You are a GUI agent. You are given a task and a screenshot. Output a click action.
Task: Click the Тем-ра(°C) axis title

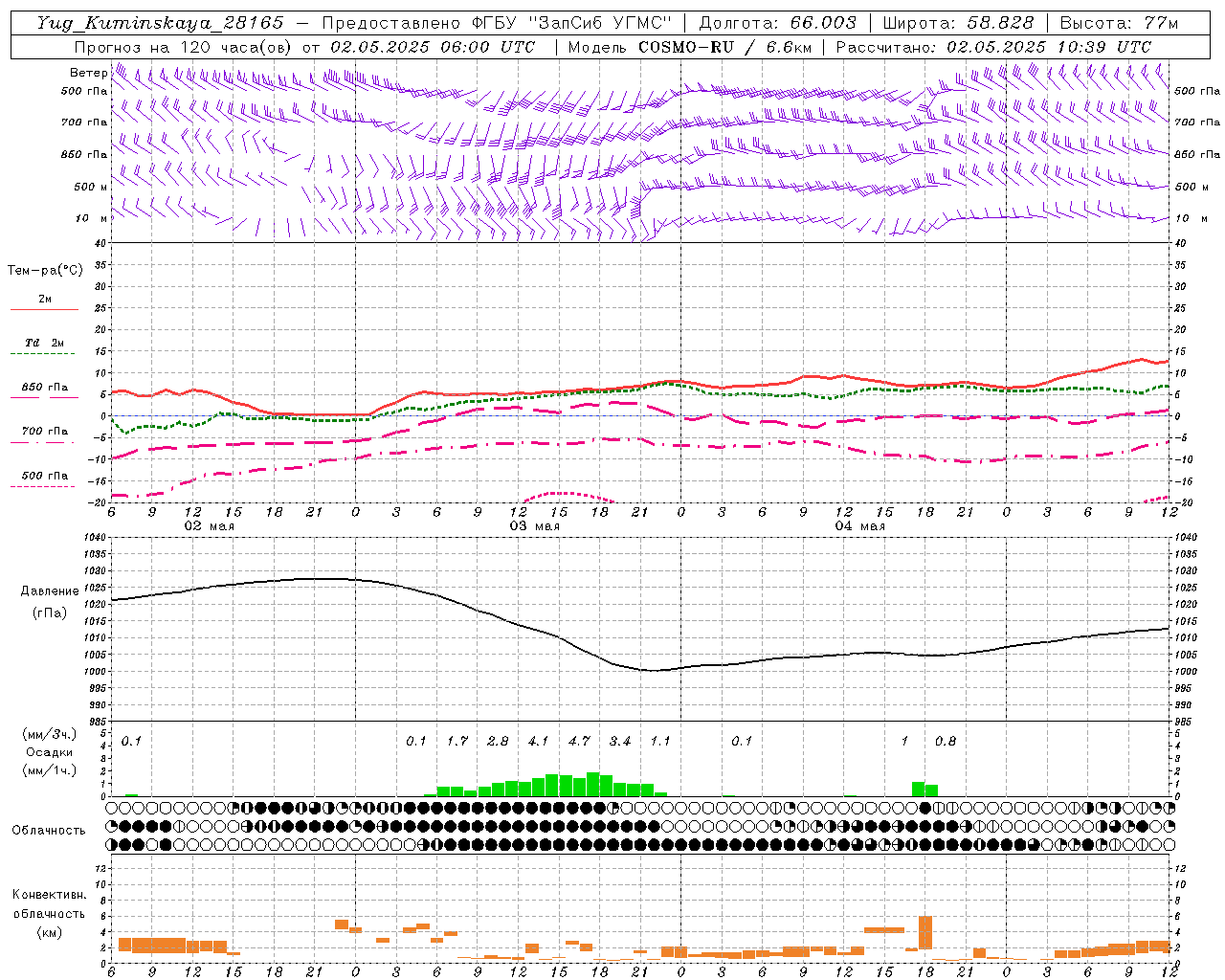point(45,270)
